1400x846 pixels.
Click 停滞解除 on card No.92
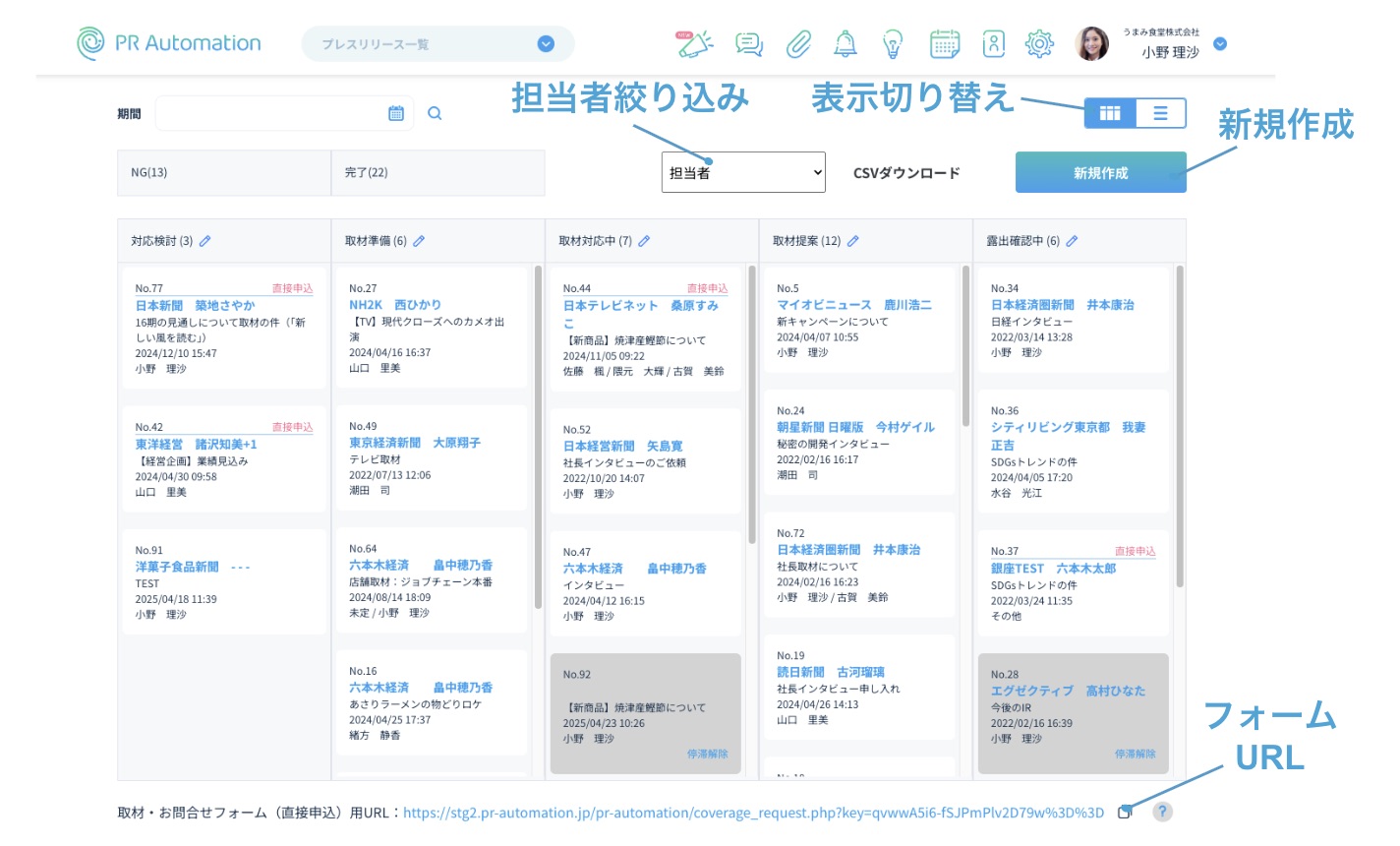[x=707, y=754]
